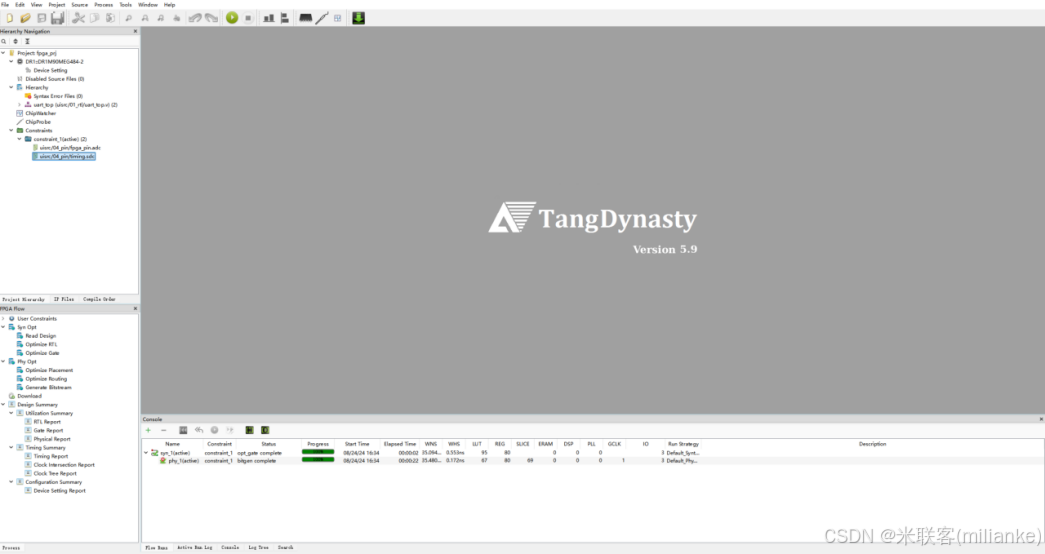This screenshot has height=554, width=1045.
Task: Collapse Phy Opt in FPGA Flow
Action: tap(3, 361)
